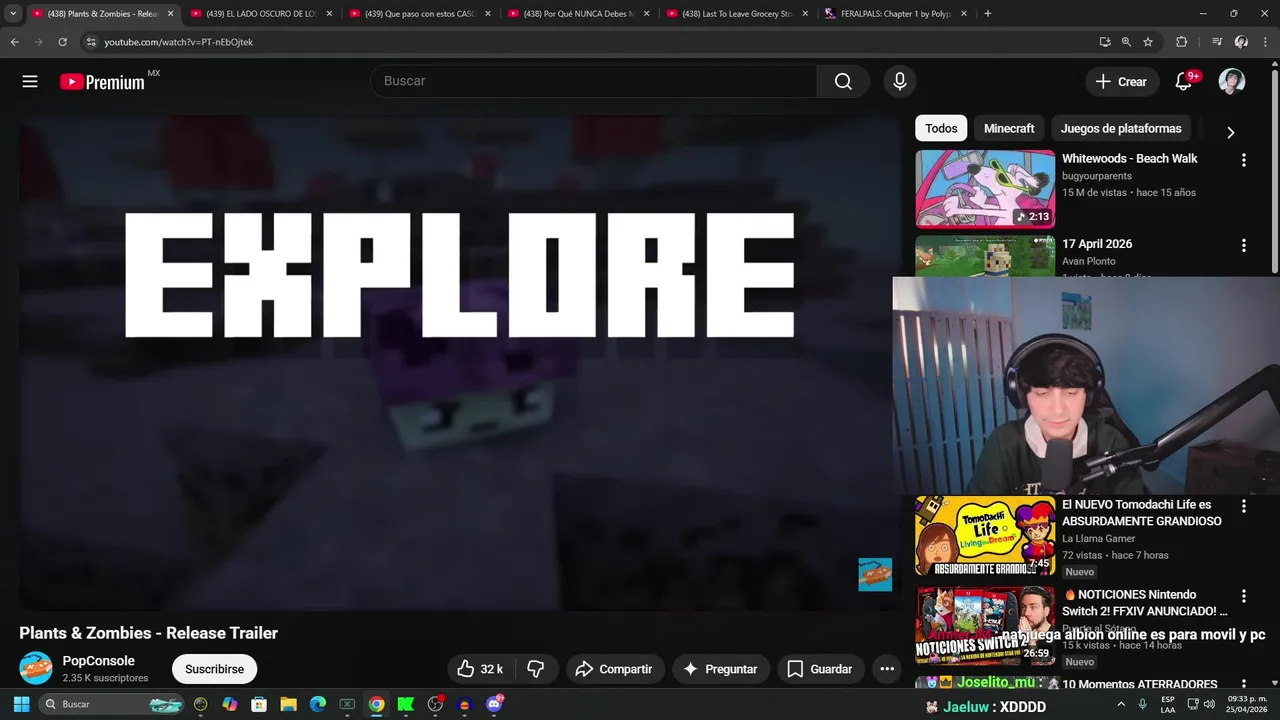Click the Chrome address bar URL

pos(178,42)
